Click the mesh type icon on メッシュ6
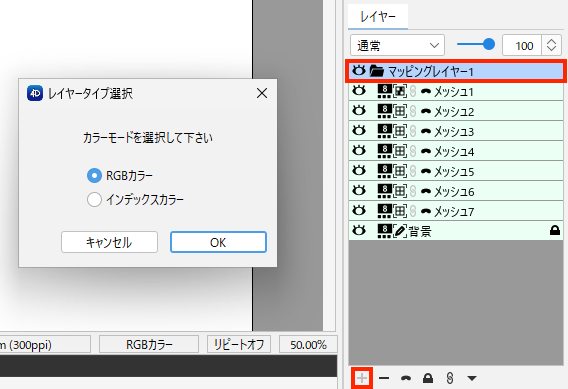The width and height of the screenshot is (568, 389). pyautogui.click(x=400, y=191)
